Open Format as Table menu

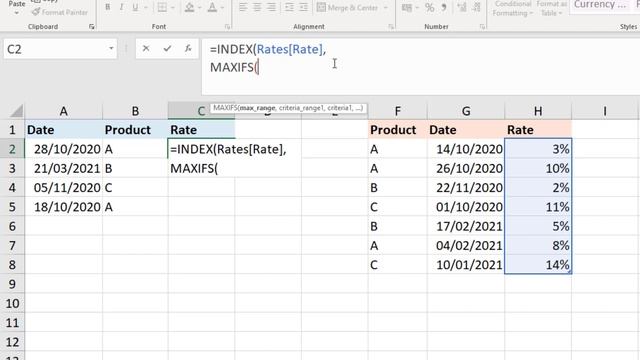point(551,8)
